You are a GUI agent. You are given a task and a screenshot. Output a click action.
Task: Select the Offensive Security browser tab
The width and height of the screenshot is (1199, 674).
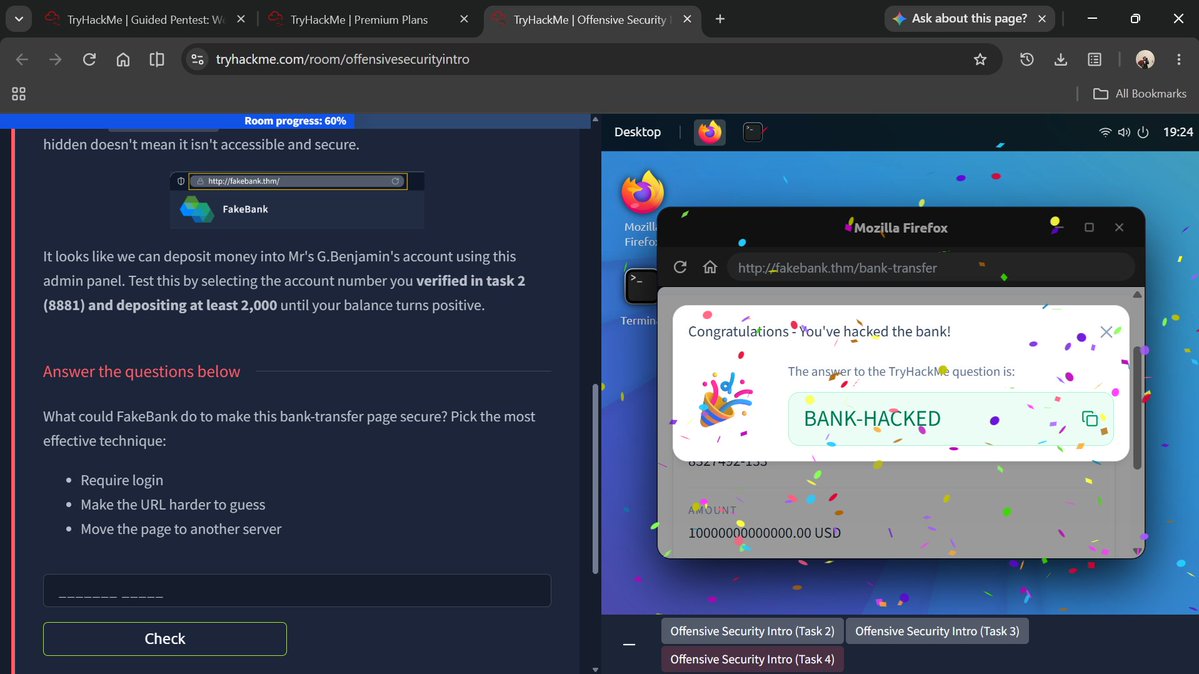590,19
